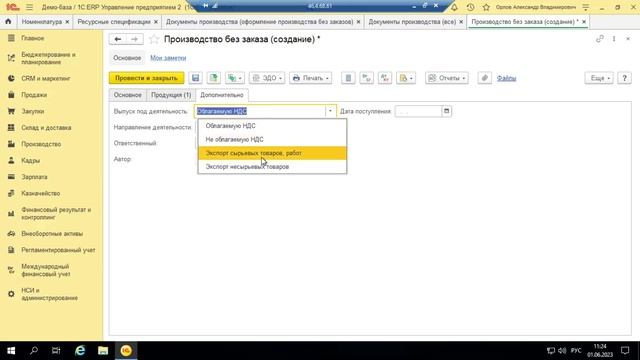The image size is (640, 360).
Task: Open the Еще menu button
Action: 599,78
